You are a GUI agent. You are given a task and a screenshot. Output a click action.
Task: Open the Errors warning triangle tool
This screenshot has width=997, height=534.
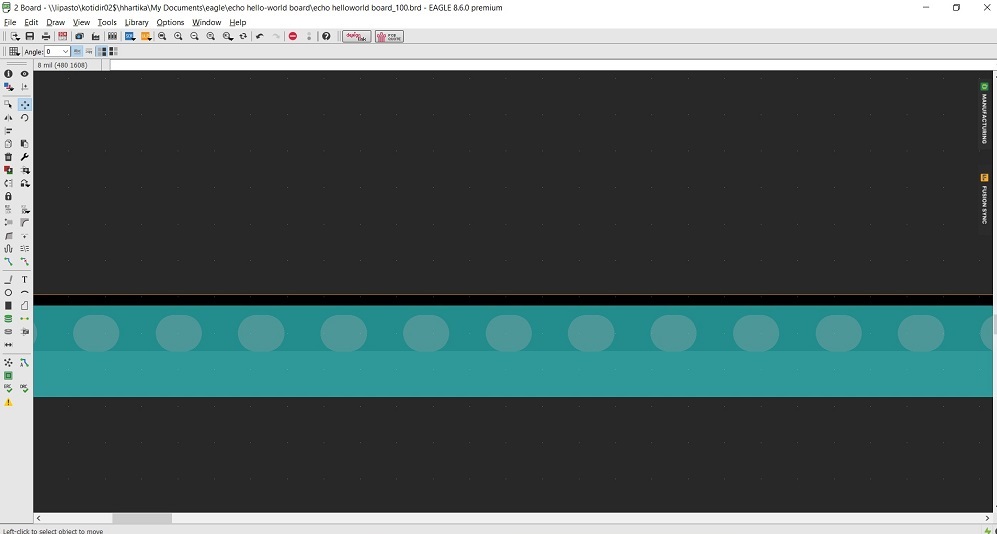coord(8,402)
